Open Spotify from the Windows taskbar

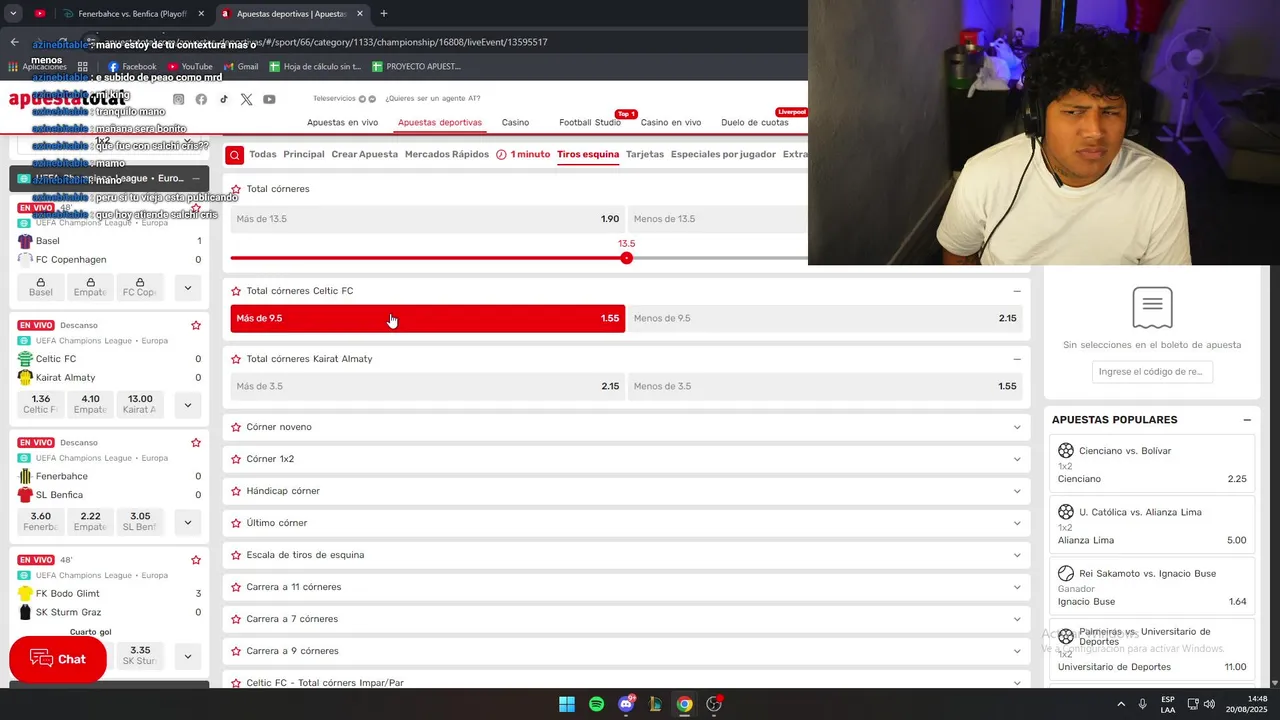pos(596,704)
